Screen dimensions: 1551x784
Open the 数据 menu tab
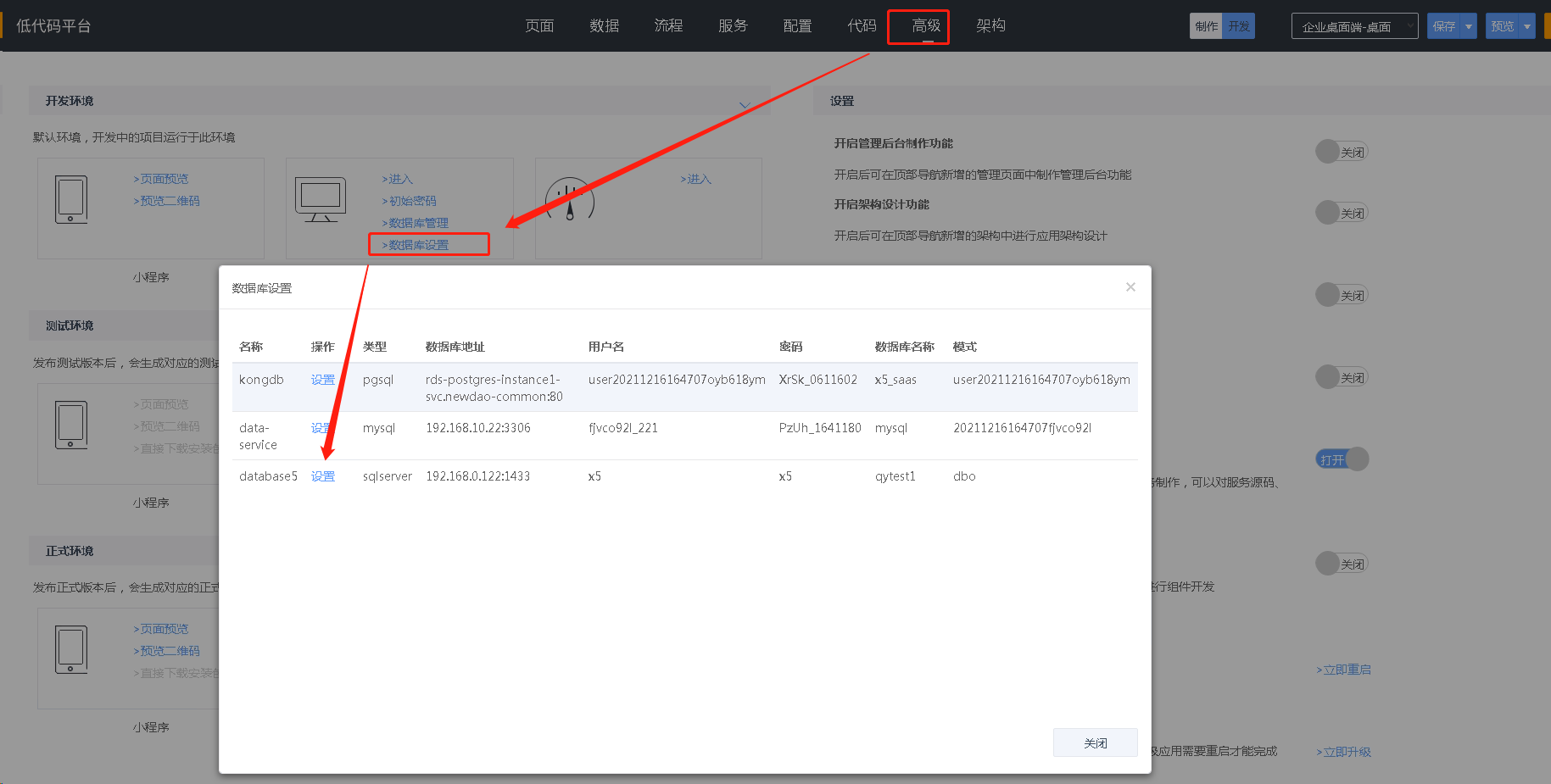tap(604, 26)
